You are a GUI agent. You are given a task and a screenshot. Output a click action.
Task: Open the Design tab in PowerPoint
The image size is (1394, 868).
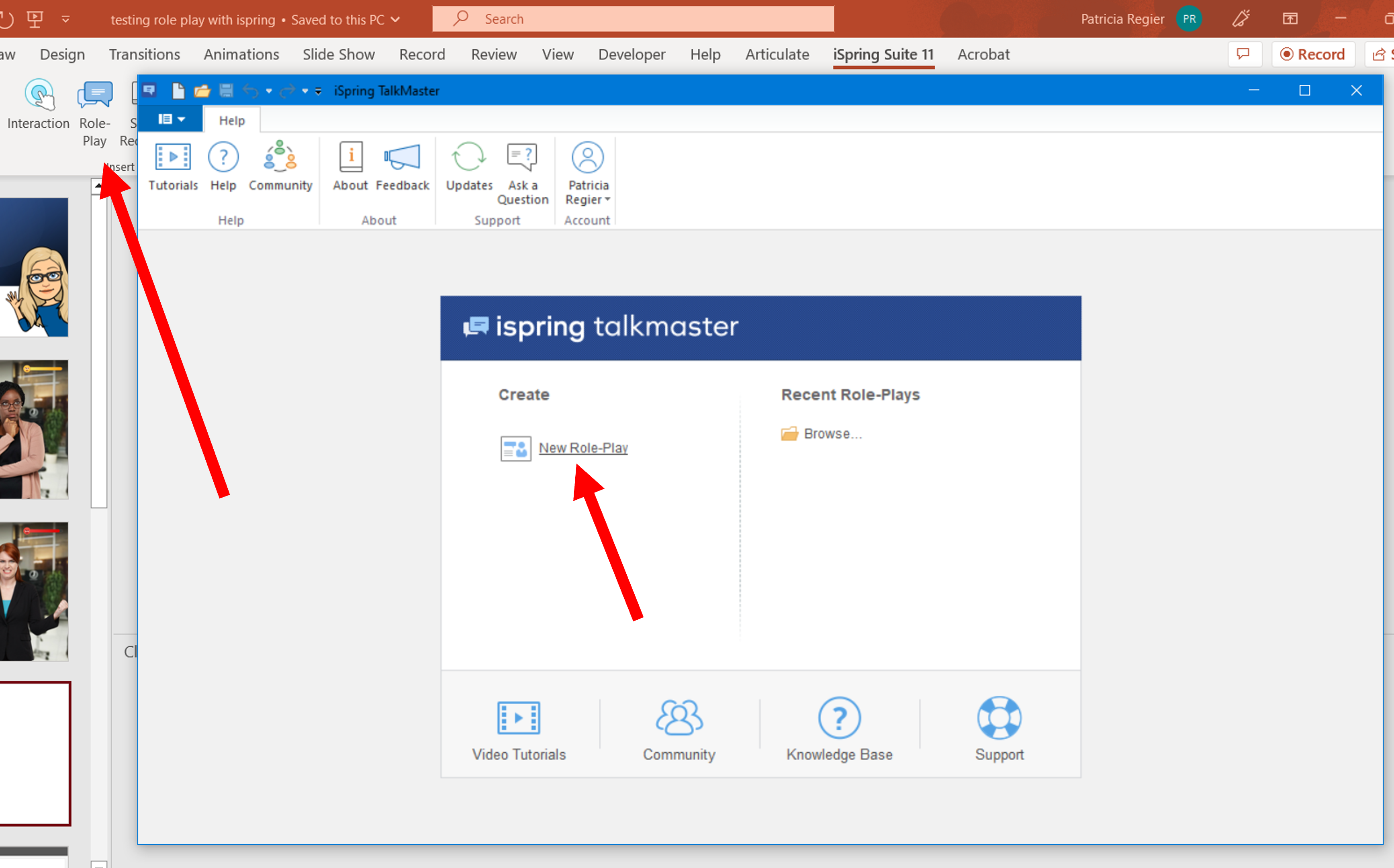(x=62, y=55)
